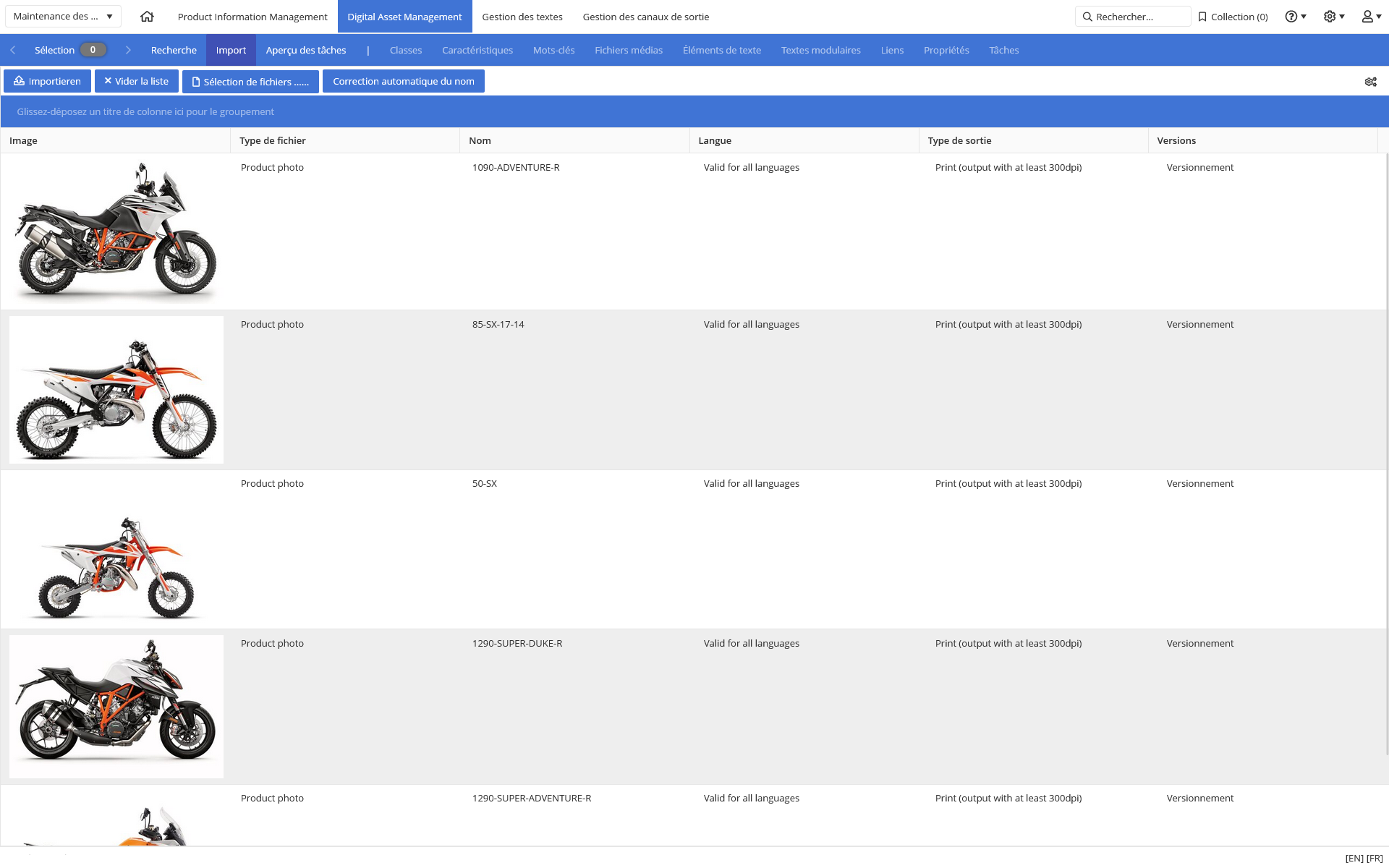Switch to Product Information Management
Screen dimensions: 1389x868
click(252, 17)
